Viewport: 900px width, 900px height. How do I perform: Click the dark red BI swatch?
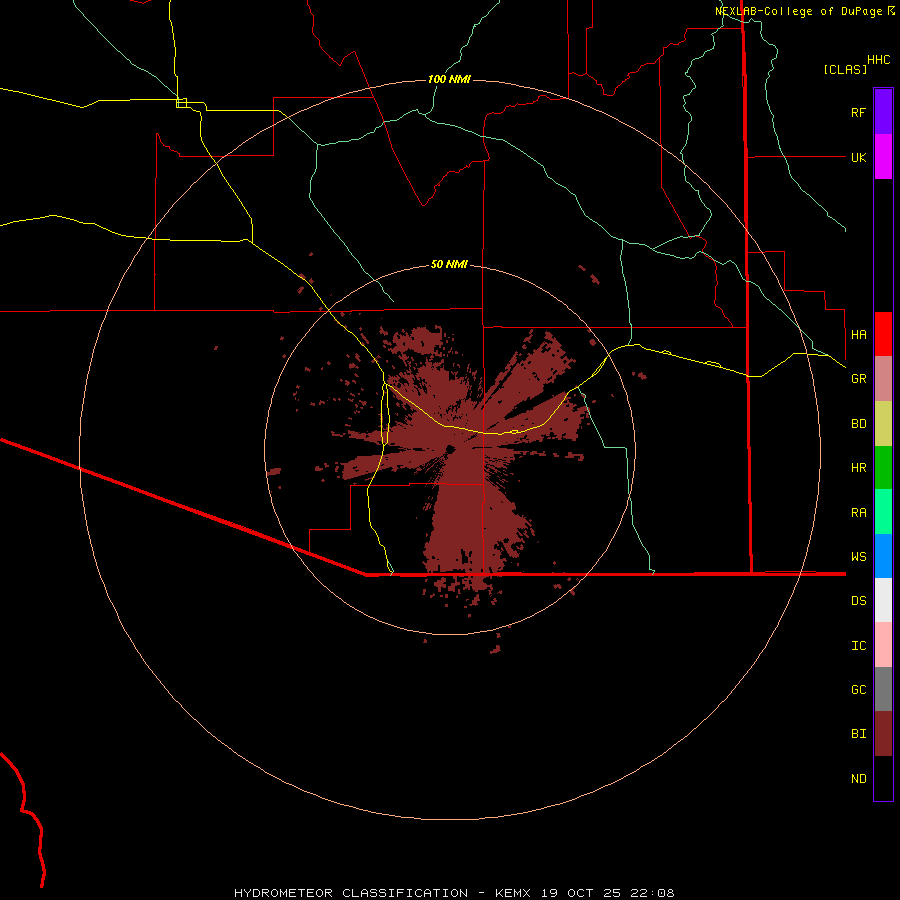pyautogui.click(x=883, y=734)
